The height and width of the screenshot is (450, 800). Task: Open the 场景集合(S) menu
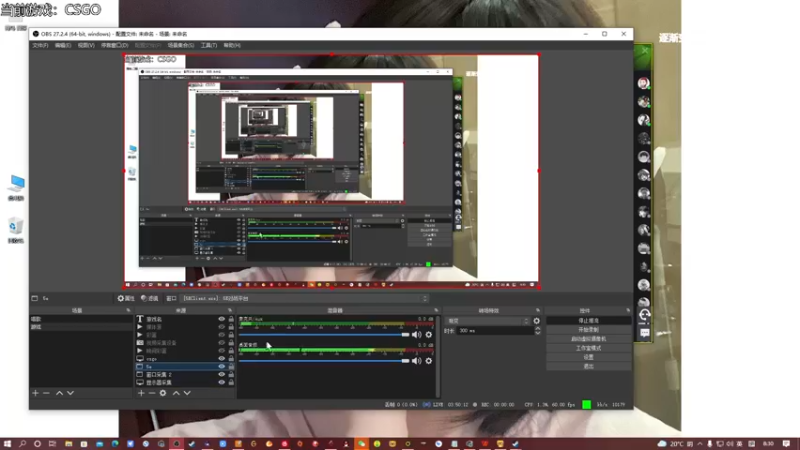coord(181,45)
